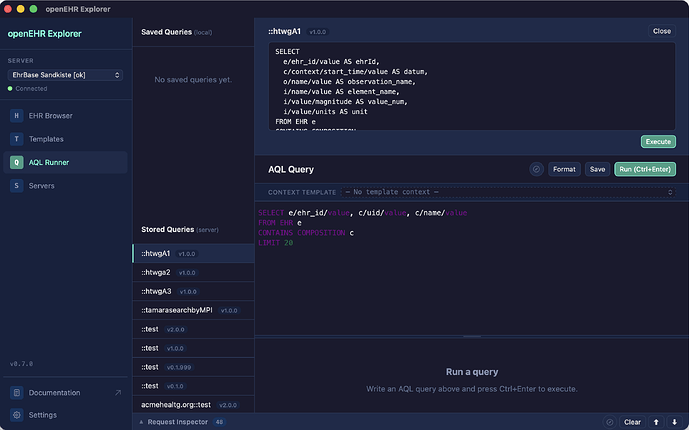Click the Documentation book icon
The width and height of the screenshot is (689, 430).
pyautogui.click(x=17, y=393)
